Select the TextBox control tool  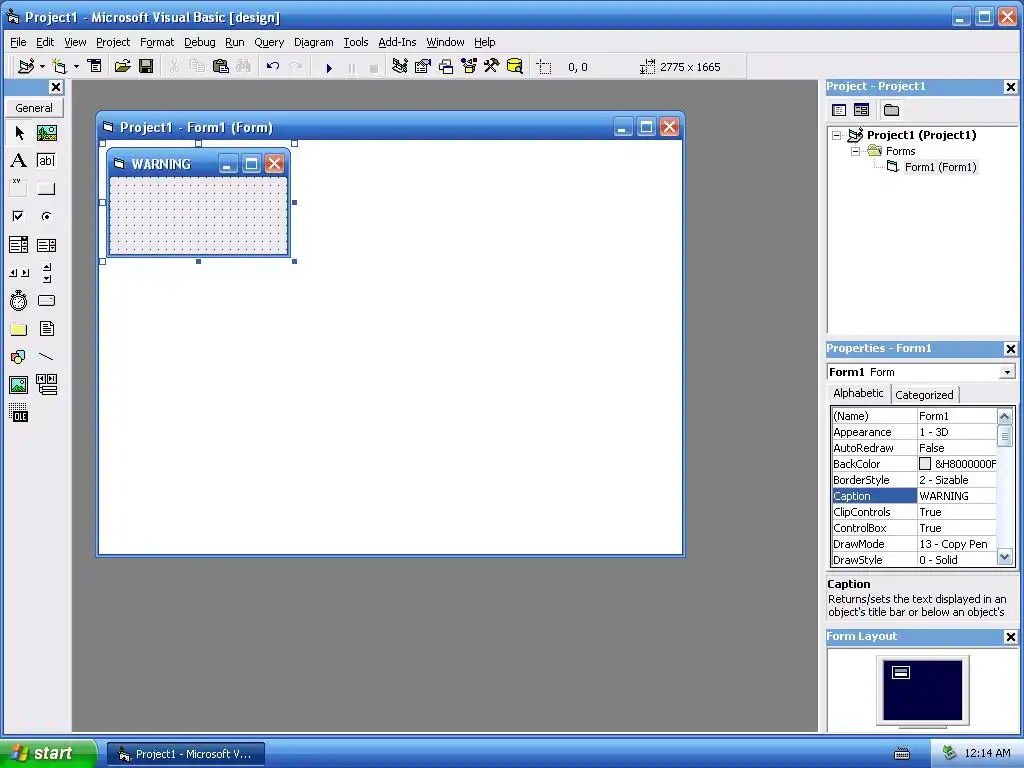point(46,161)
